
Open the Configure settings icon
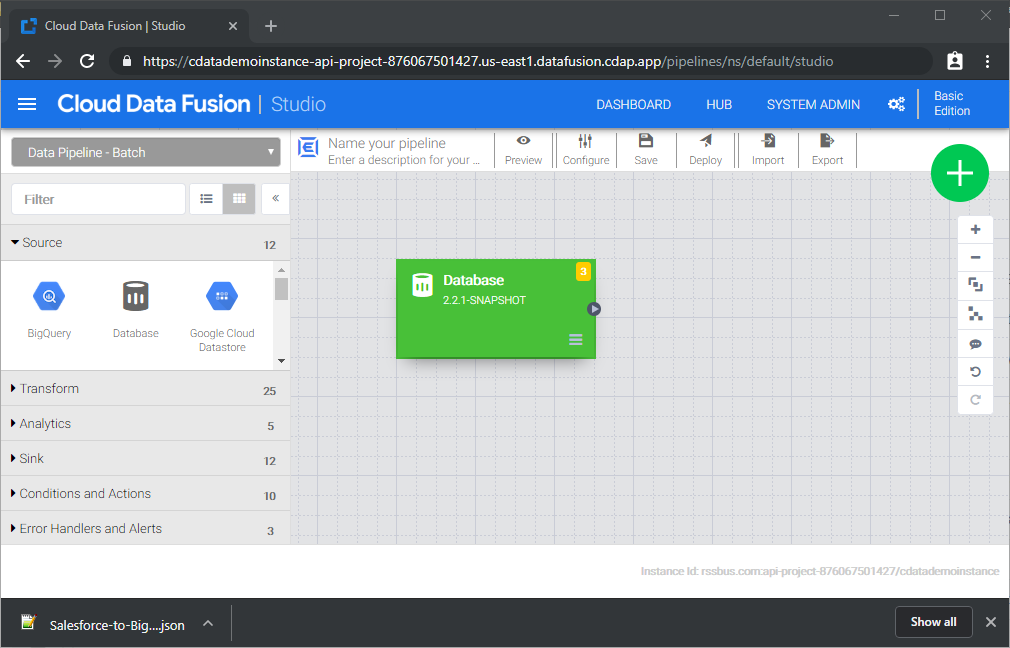click(585, 141)
